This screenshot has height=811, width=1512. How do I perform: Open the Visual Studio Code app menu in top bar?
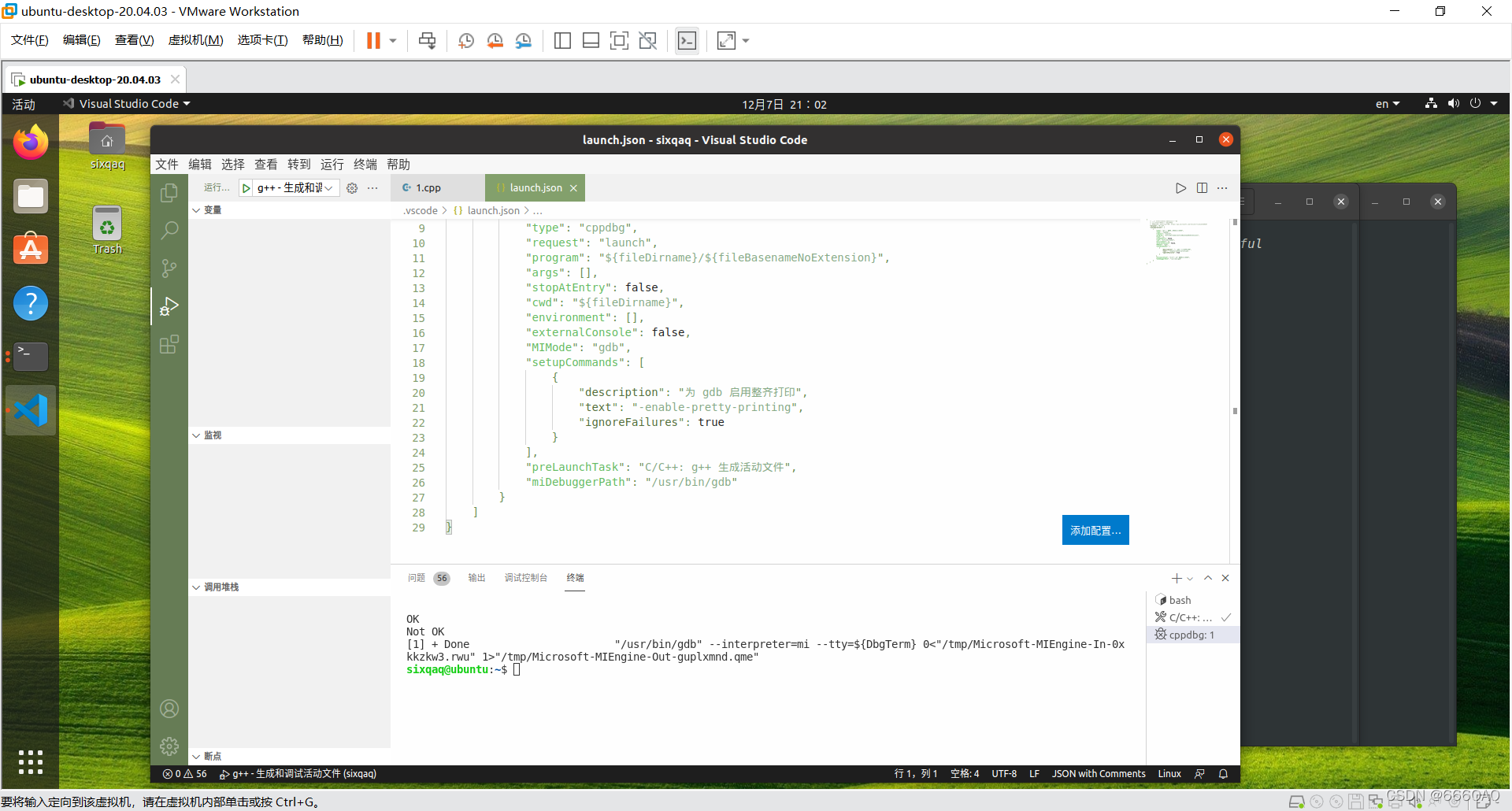tap(127, 104)
